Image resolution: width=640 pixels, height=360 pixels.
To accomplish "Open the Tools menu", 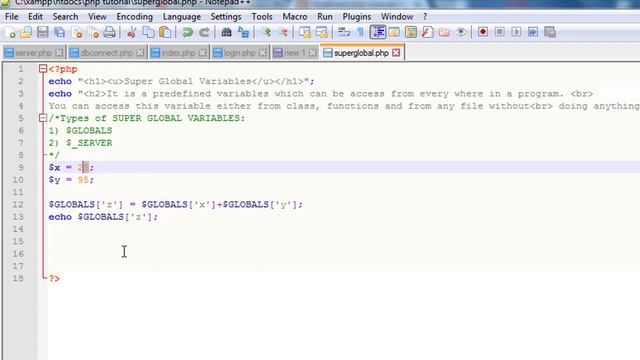I will (262, 17).
